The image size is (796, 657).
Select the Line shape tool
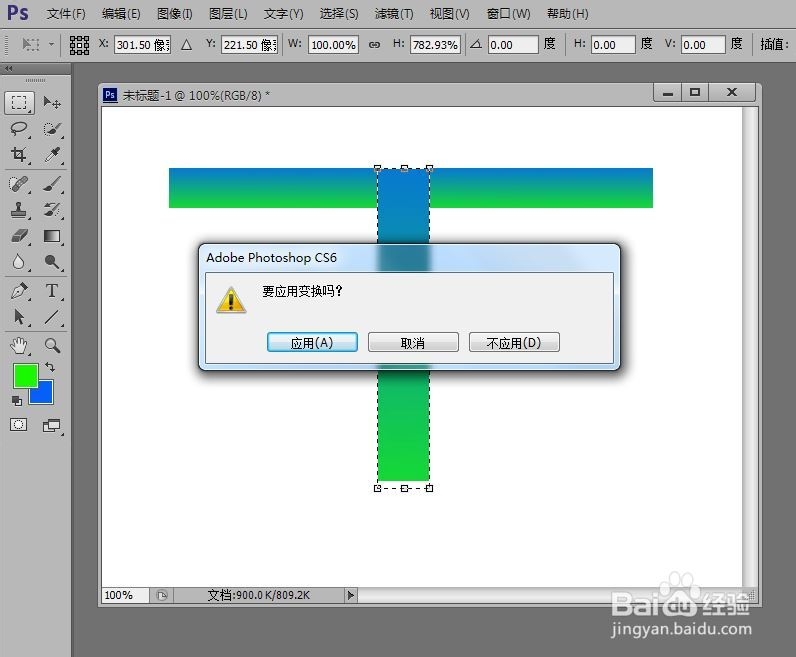pos(52,317)
